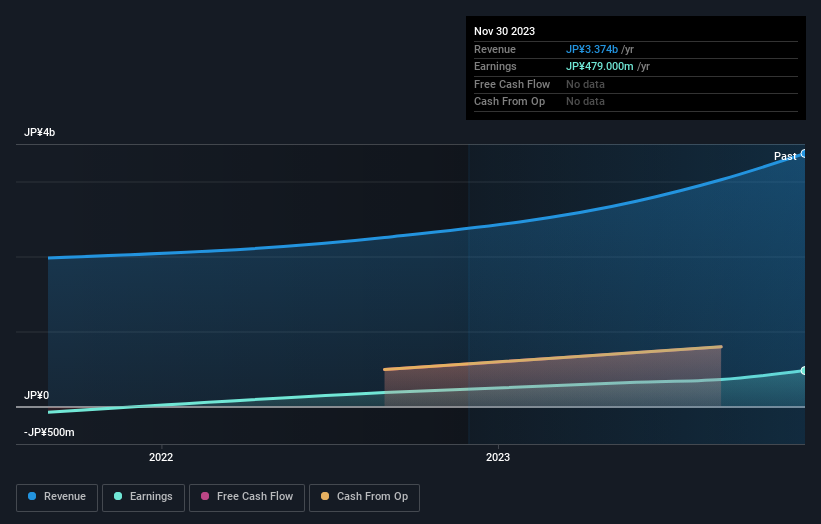Viewport: 821px width, 524px height.
Task: Click the JP¥0 y-axis label
Action: point(37,395)
